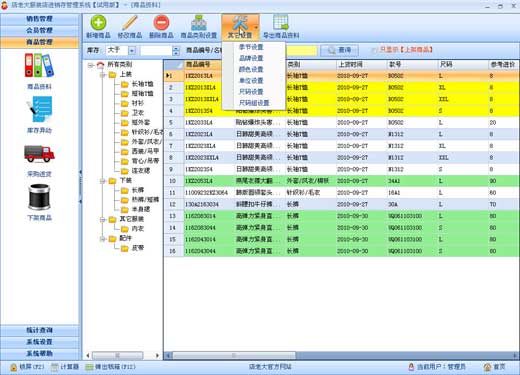Open the 库存 comparison dropdown (大于)
The height and width of the screenshot is (375, 520).
(x=132, y=51)
